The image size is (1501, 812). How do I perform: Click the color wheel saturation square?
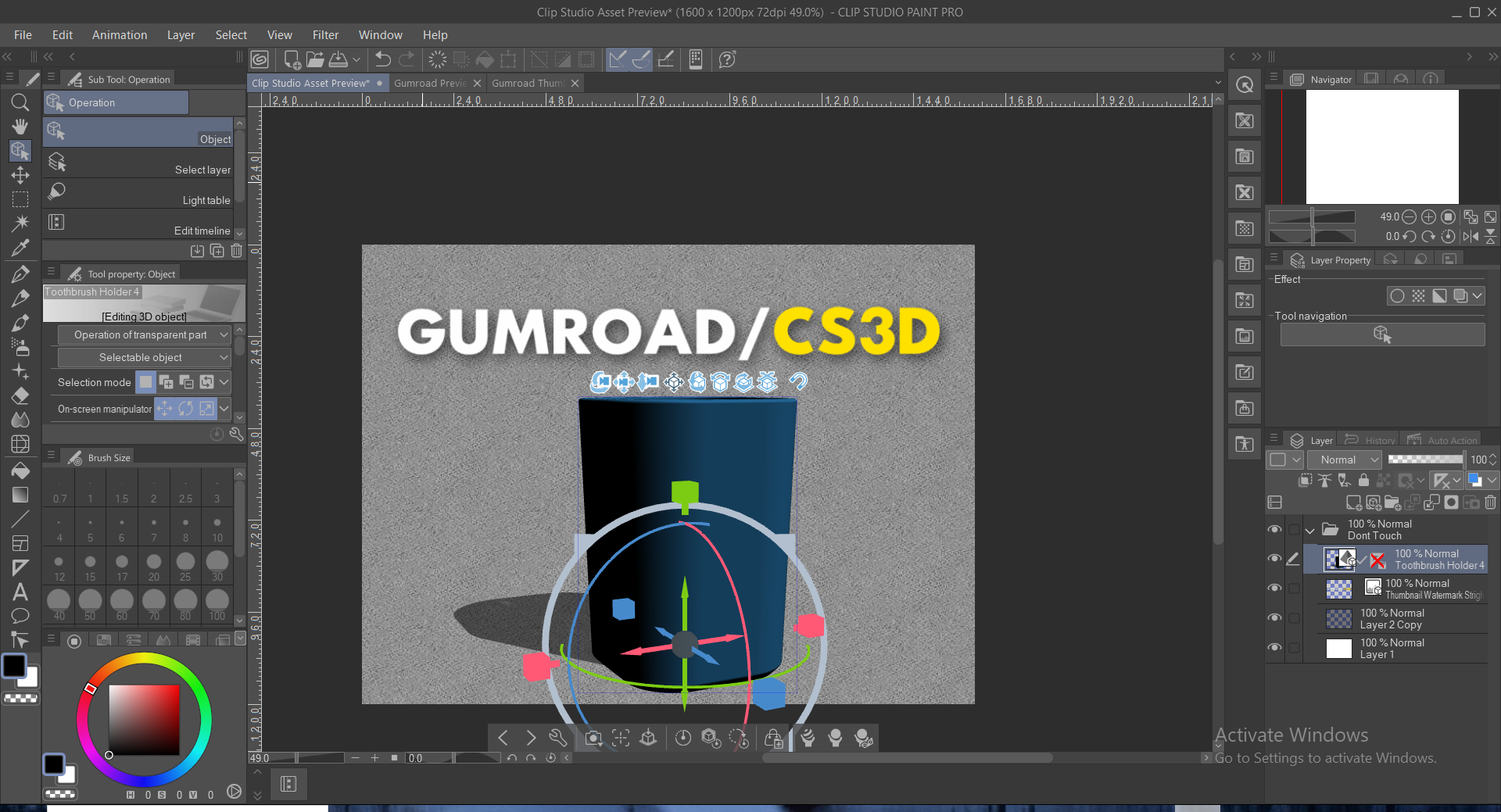[144, 720]
